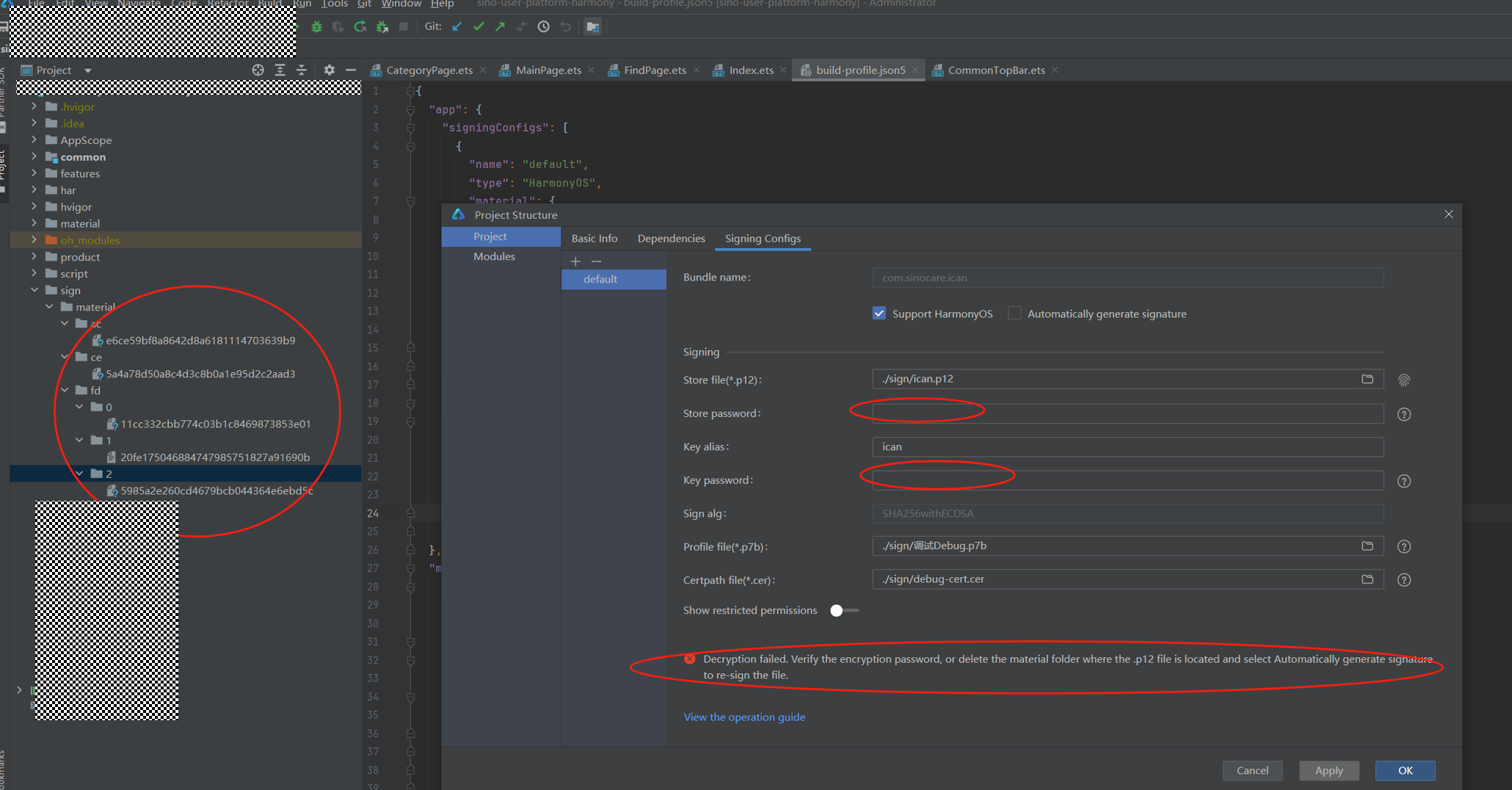Open the Basic Info tab

click(595, 239)
